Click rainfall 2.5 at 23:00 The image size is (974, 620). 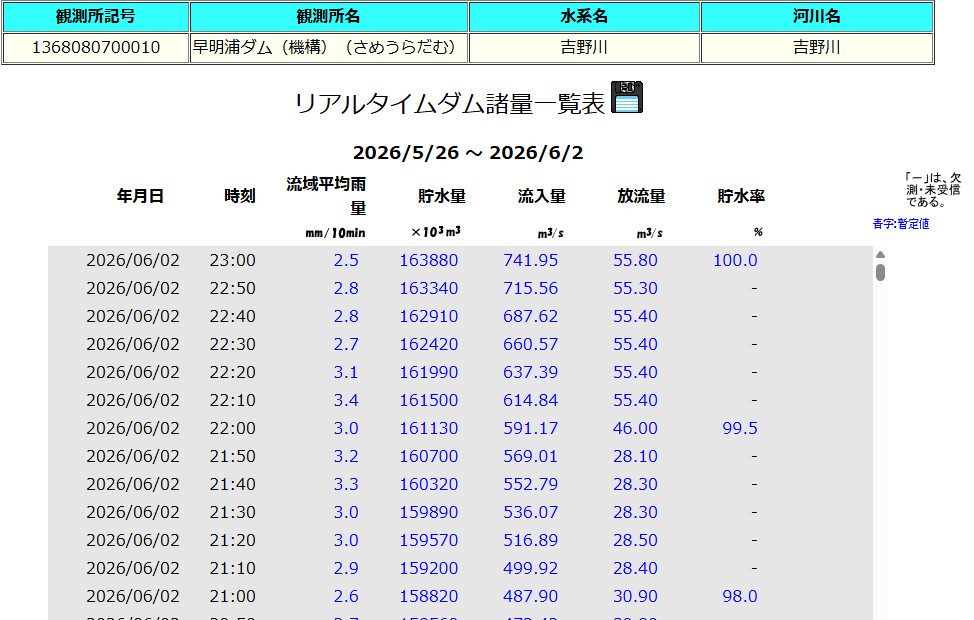[346, 260]
